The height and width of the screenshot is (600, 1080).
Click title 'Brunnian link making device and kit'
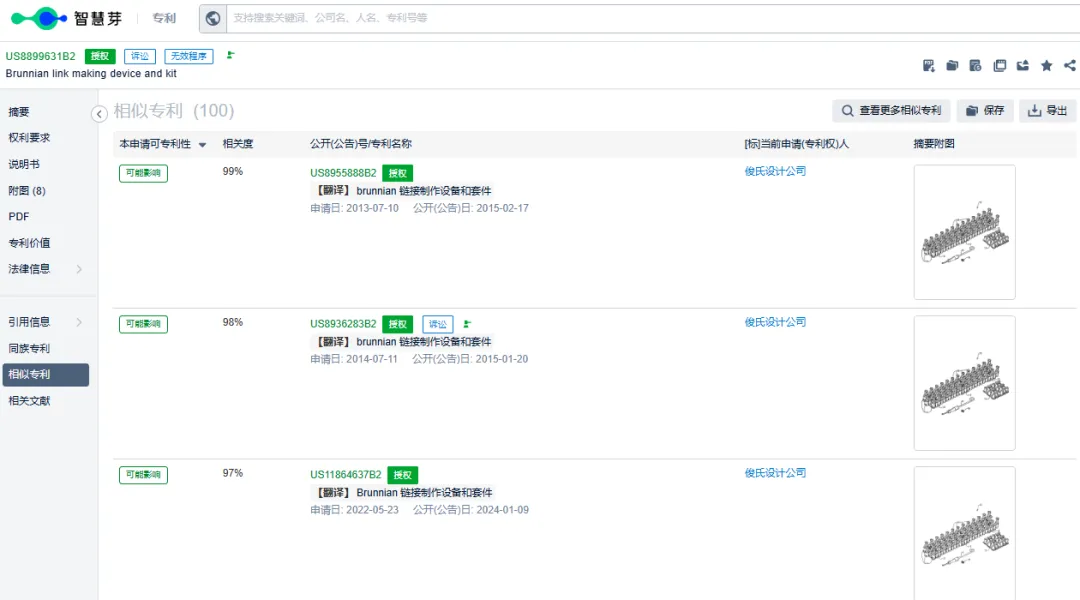pos(91,74)
